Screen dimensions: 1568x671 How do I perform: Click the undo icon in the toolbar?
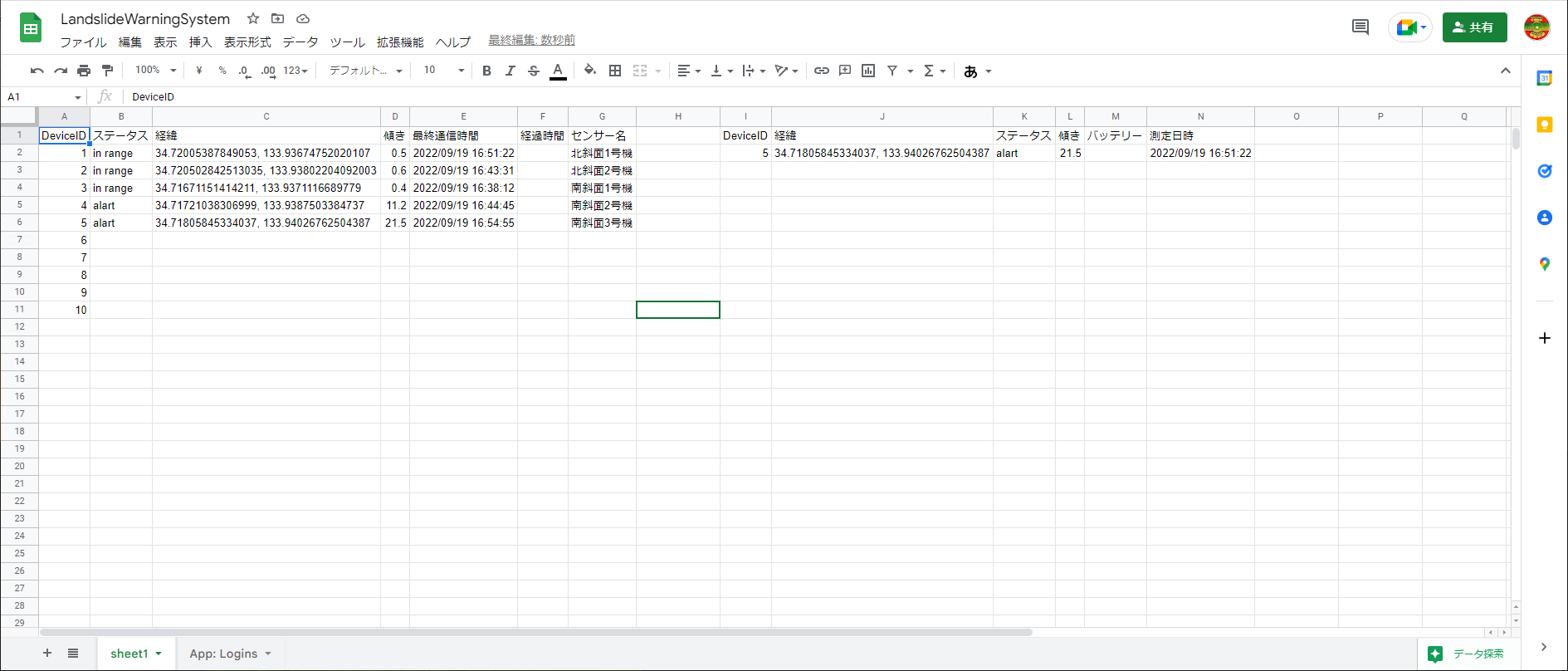[x=37, y=71]
